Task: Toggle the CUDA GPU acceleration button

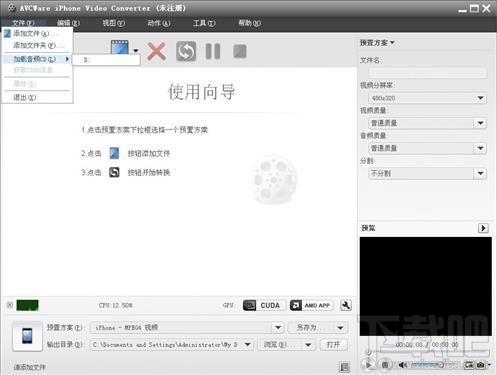Action: (x=264, y=305)
